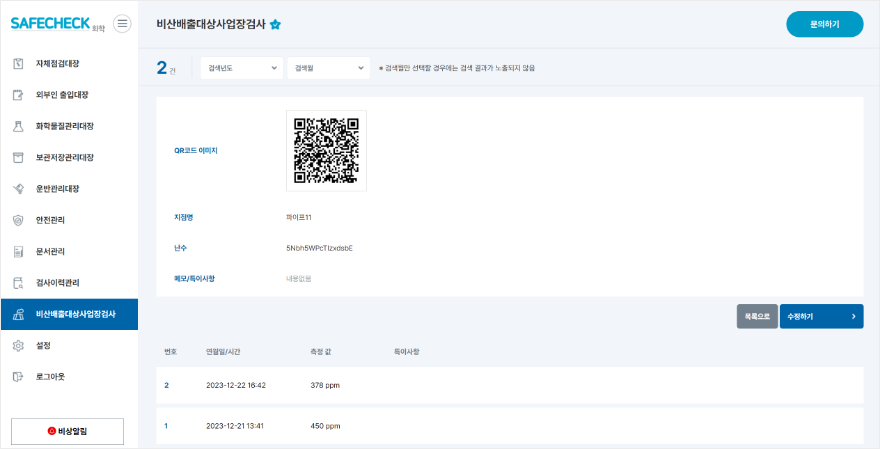This screenshot has height=449, width=880.
Task: Click the 특이사항 column header
Action: click(x=407, y=352)
